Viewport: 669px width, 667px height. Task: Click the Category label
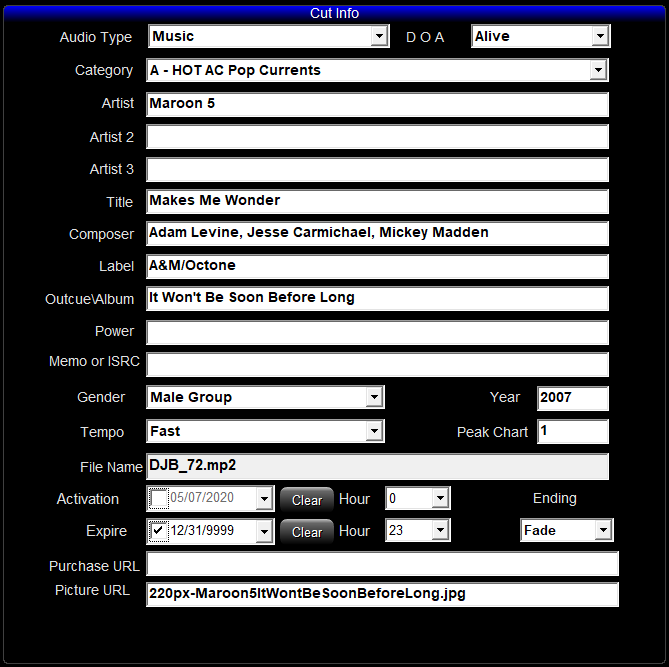click(104, 70)
